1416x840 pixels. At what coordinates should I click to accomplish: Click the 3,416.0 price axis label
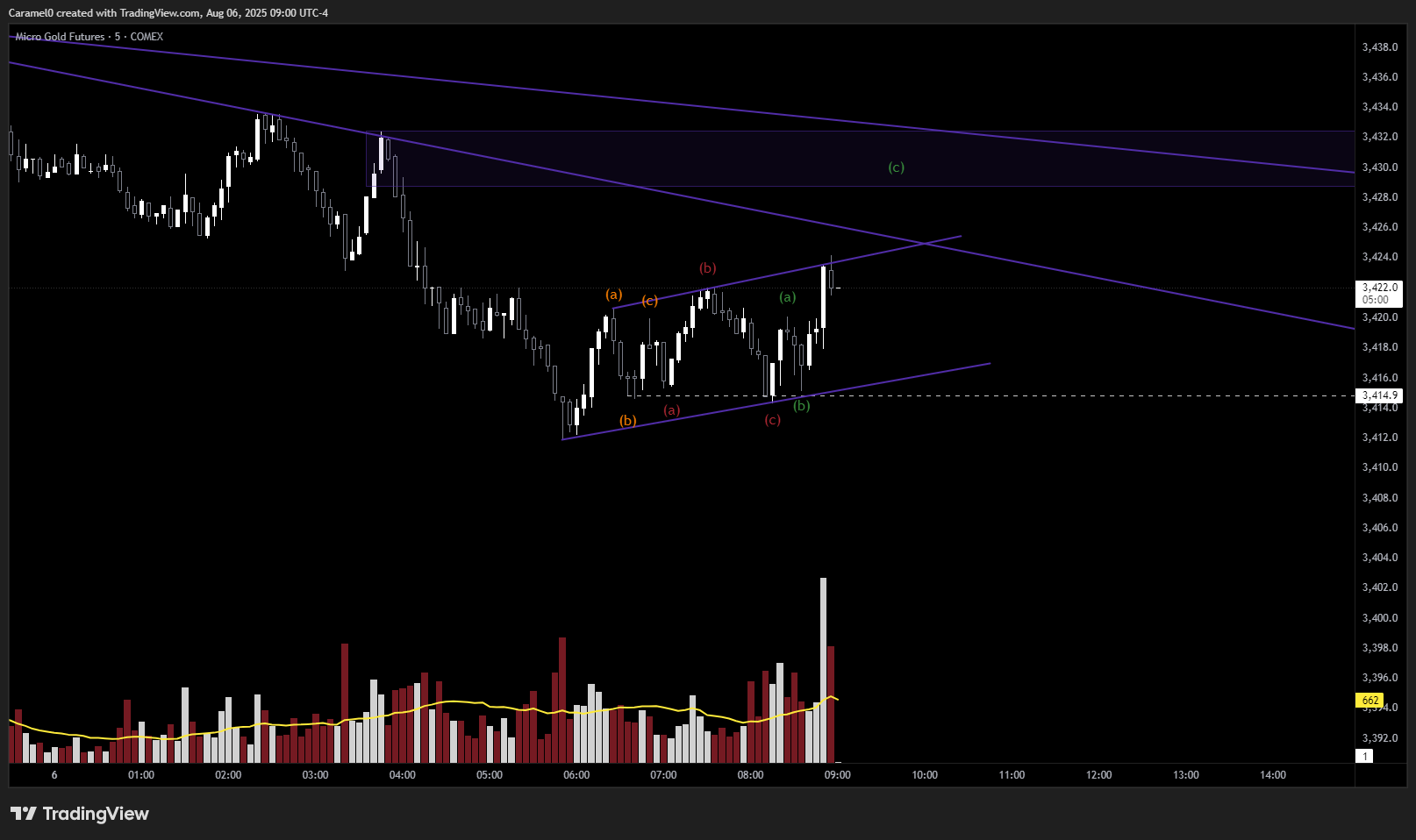[1380, 378]
